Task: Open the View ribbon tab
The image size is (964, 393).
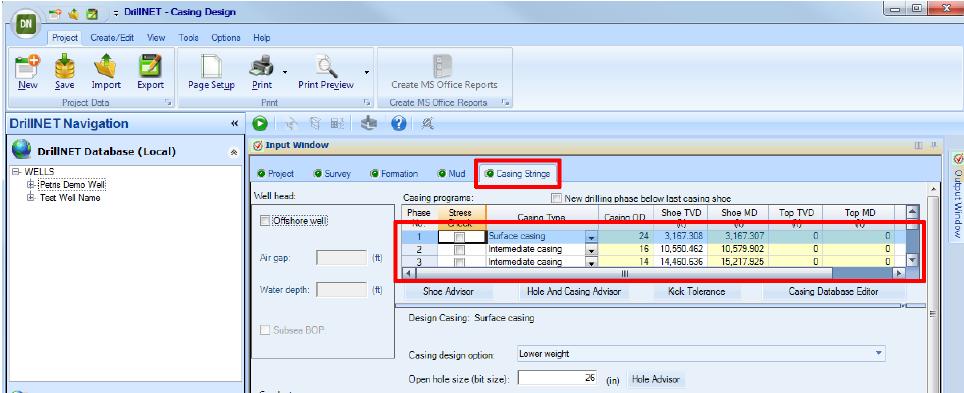Action: pos(156,38)
